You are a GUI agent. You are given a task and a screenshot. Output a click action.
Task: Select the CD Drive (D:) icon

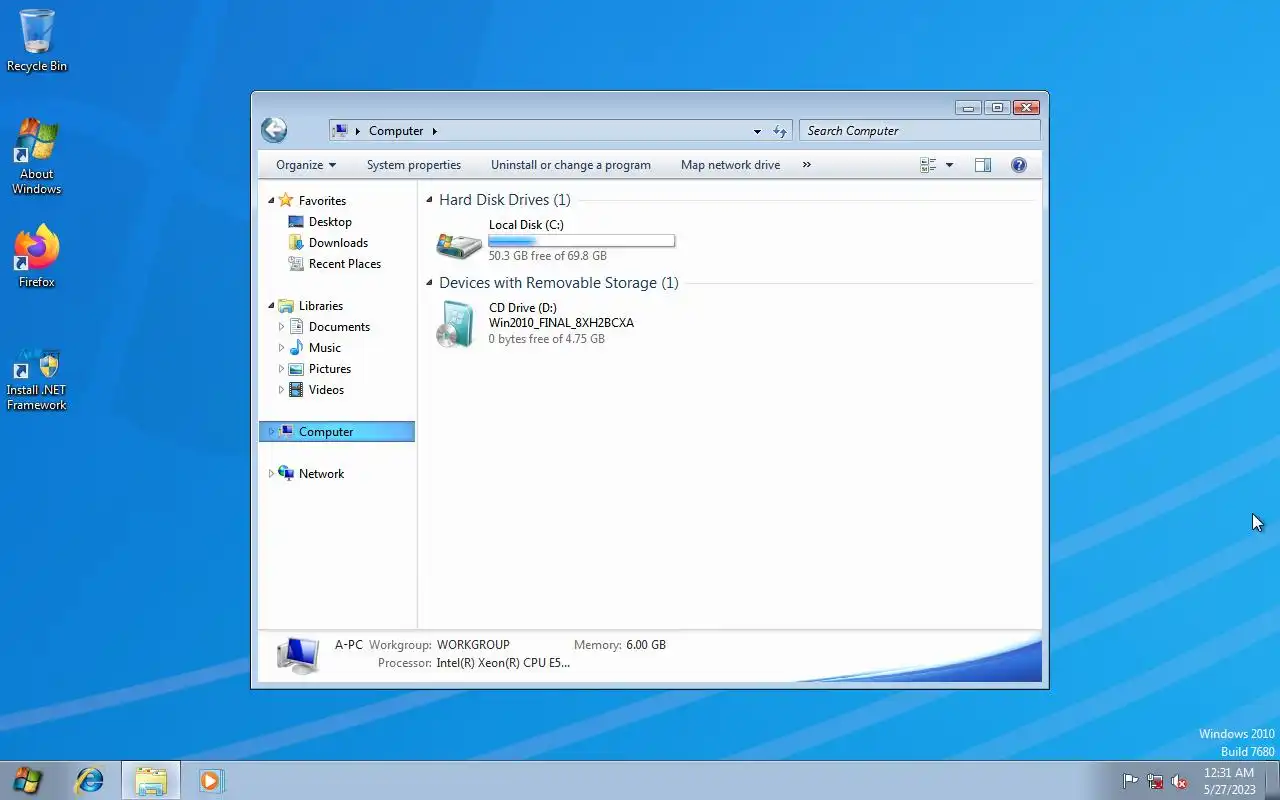[x=456, y=325]
